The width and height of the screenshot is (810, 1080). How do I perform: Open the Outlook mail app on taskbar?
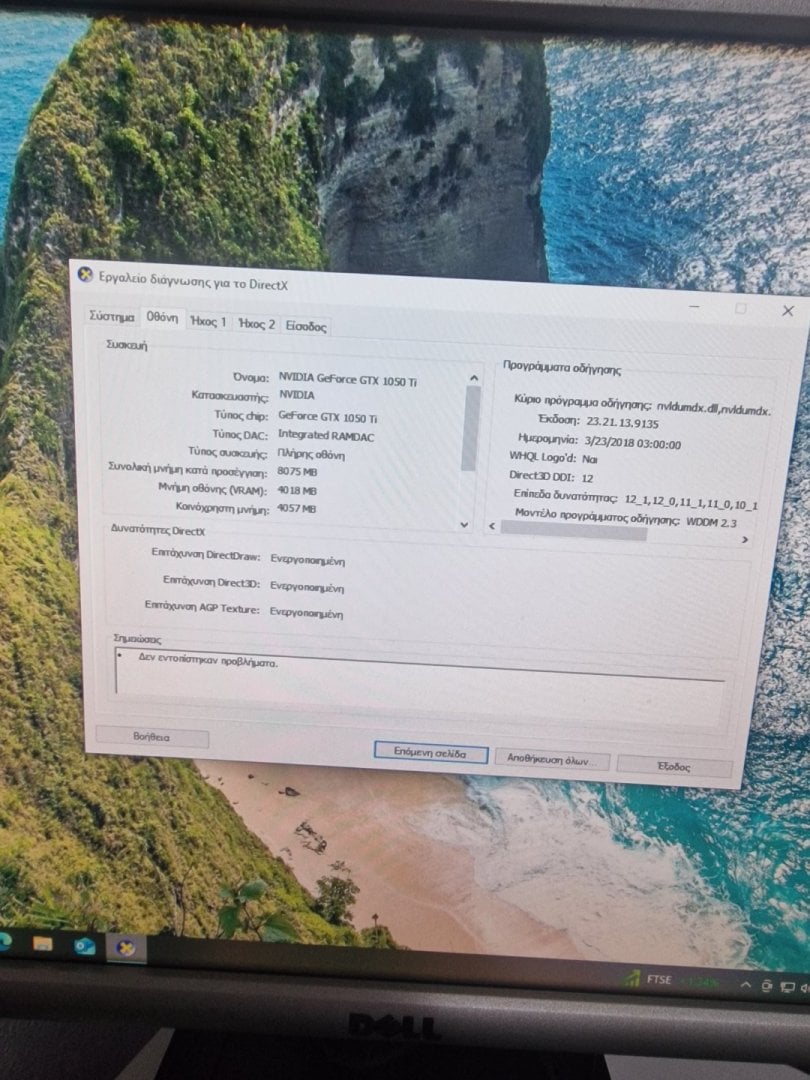tap(84, 946)
